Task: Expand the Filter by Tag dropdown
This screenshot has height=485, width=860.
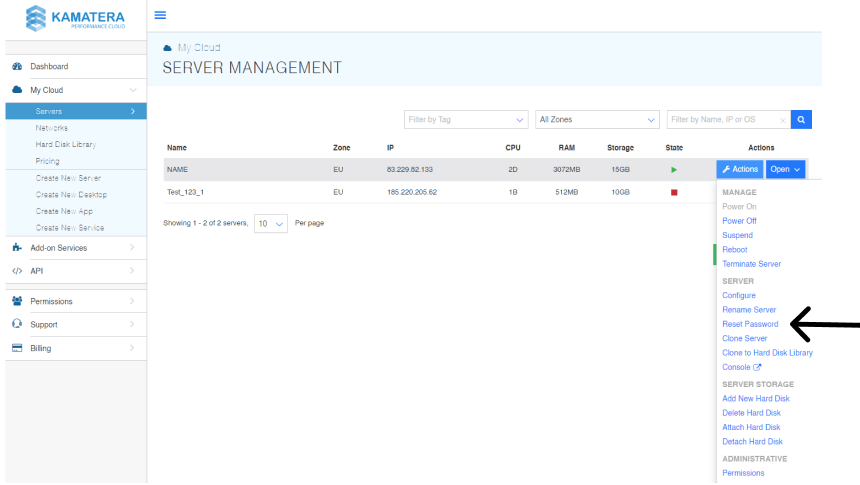Action: coord(466,120)
